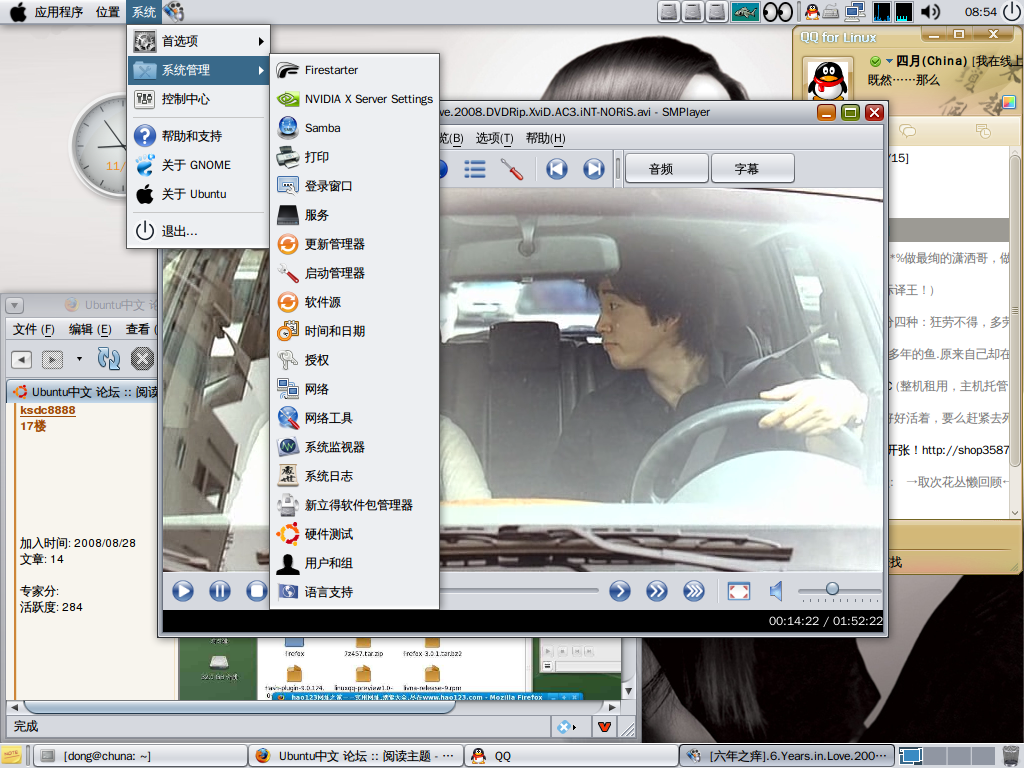Click the QQ penguin avatar
Viewport: 1024px width, 768px height.
827,80
